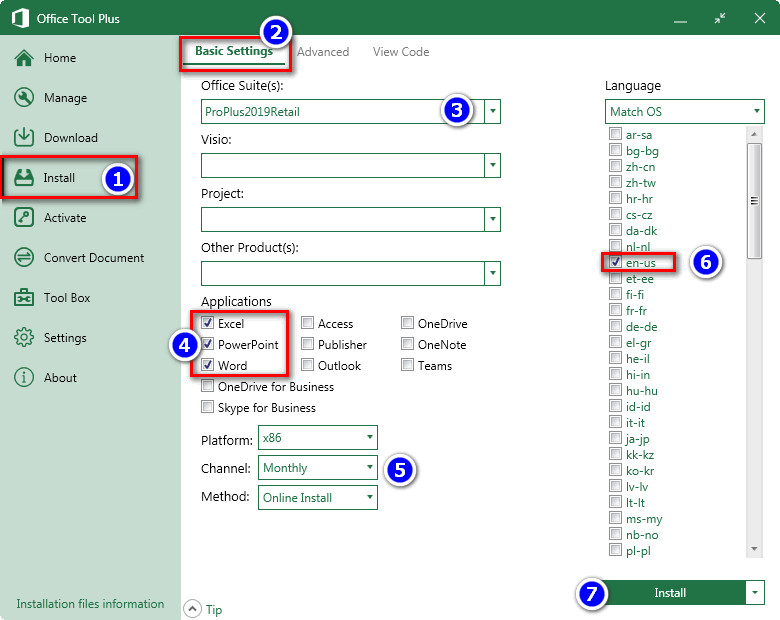Open the Language Match OS dropdown
The width and height of the screenshot is (780, 620).
coord(684,111)
